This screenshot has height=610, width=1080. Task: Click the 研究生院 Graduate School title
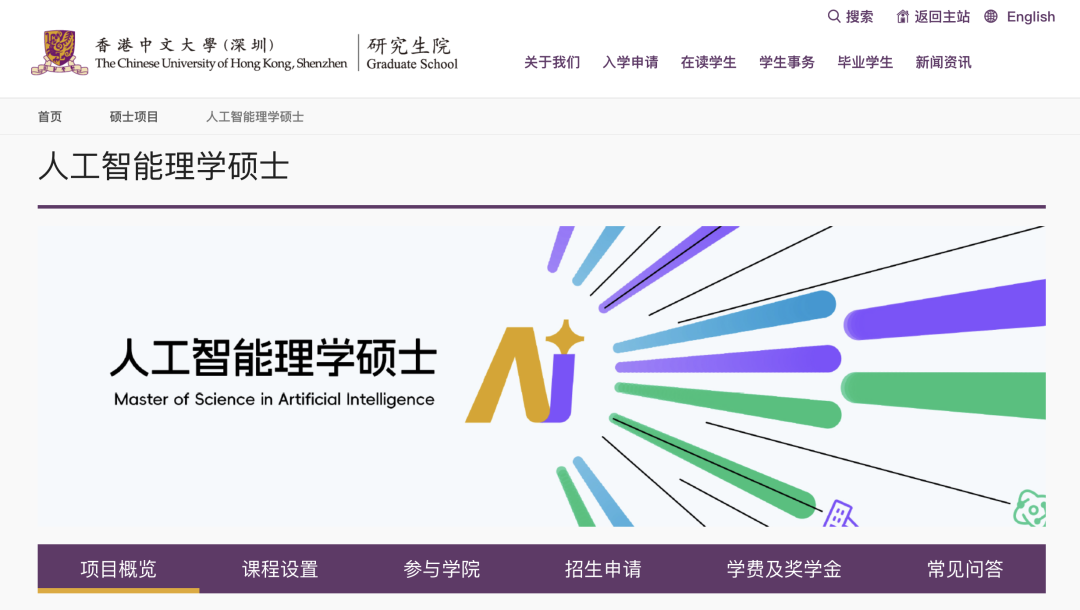411,53
